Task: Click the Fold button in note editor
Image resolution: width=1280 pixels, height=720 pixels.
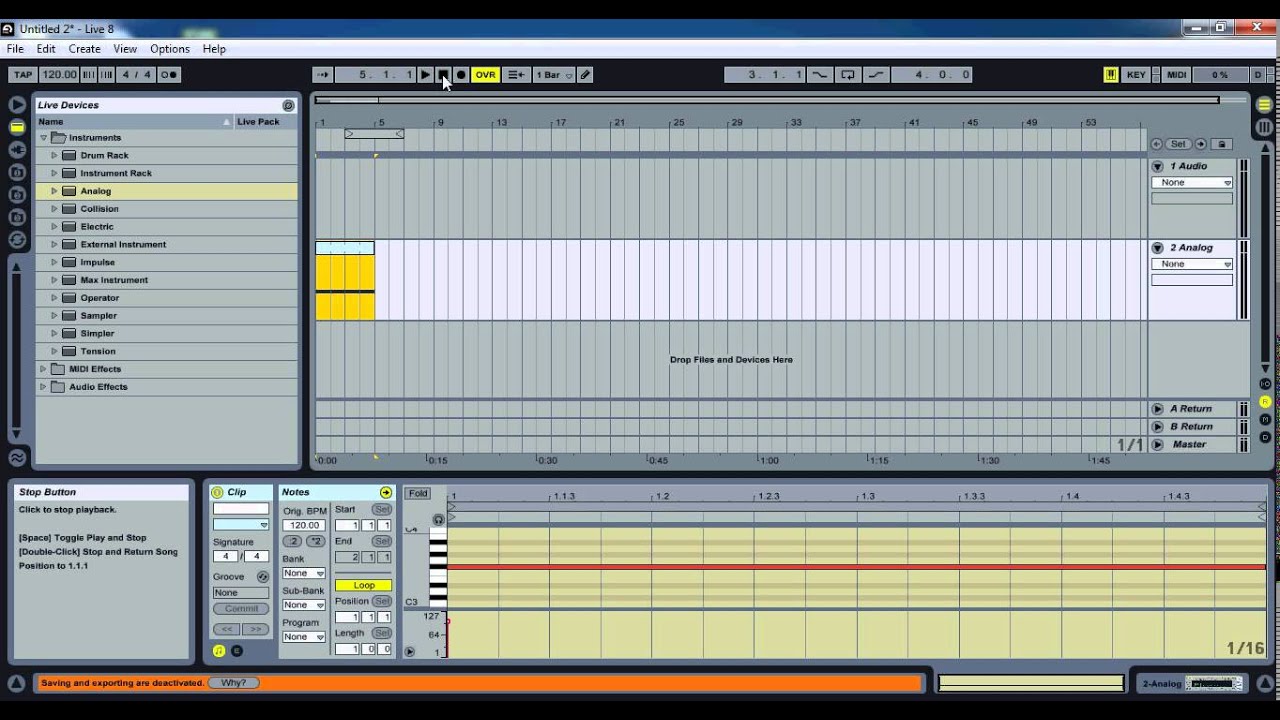Action: click(x=418, y=493)
